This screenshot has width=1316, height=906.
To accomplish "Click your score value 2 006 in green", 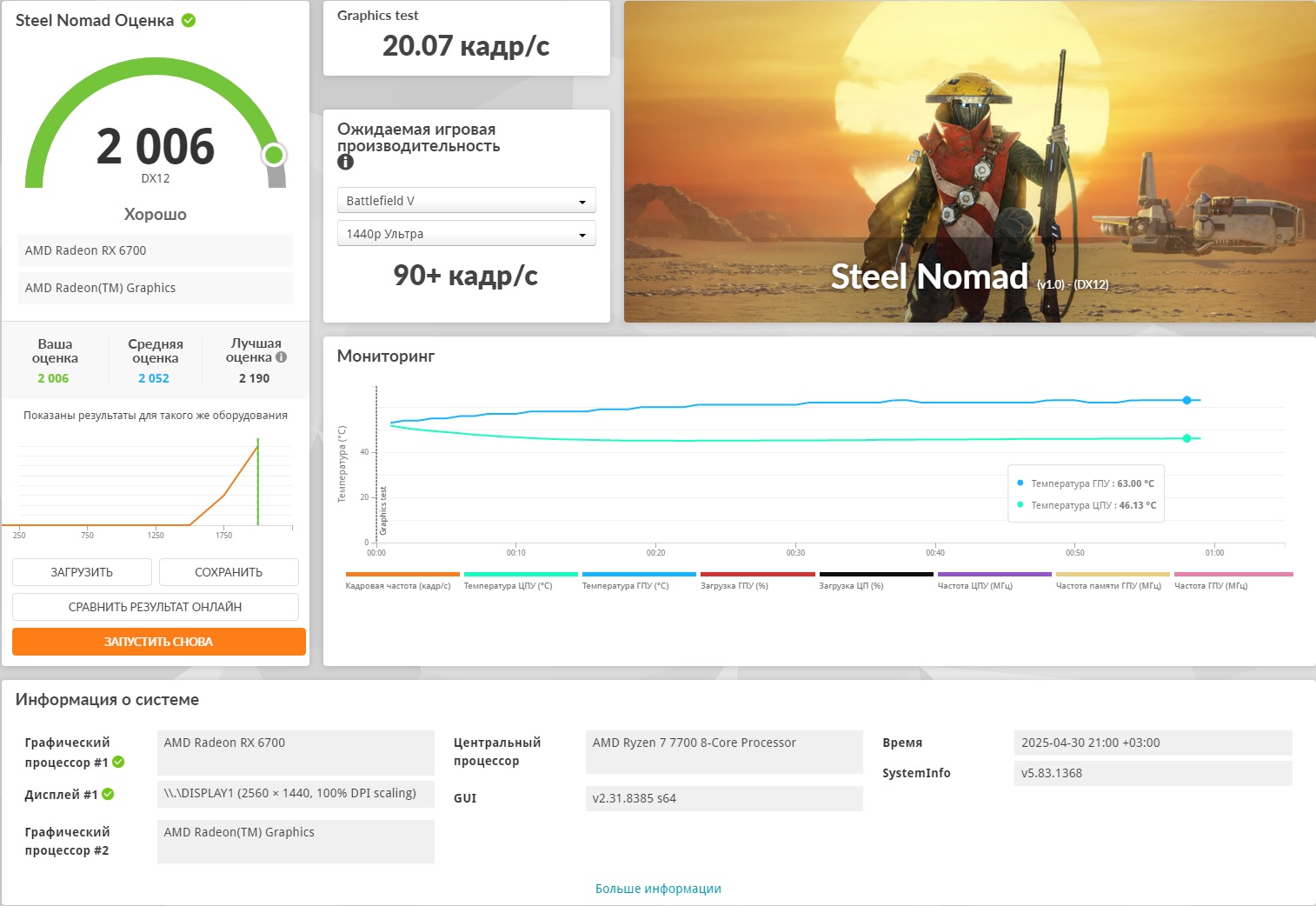I will pyautogui.click(x=53, y=378).
